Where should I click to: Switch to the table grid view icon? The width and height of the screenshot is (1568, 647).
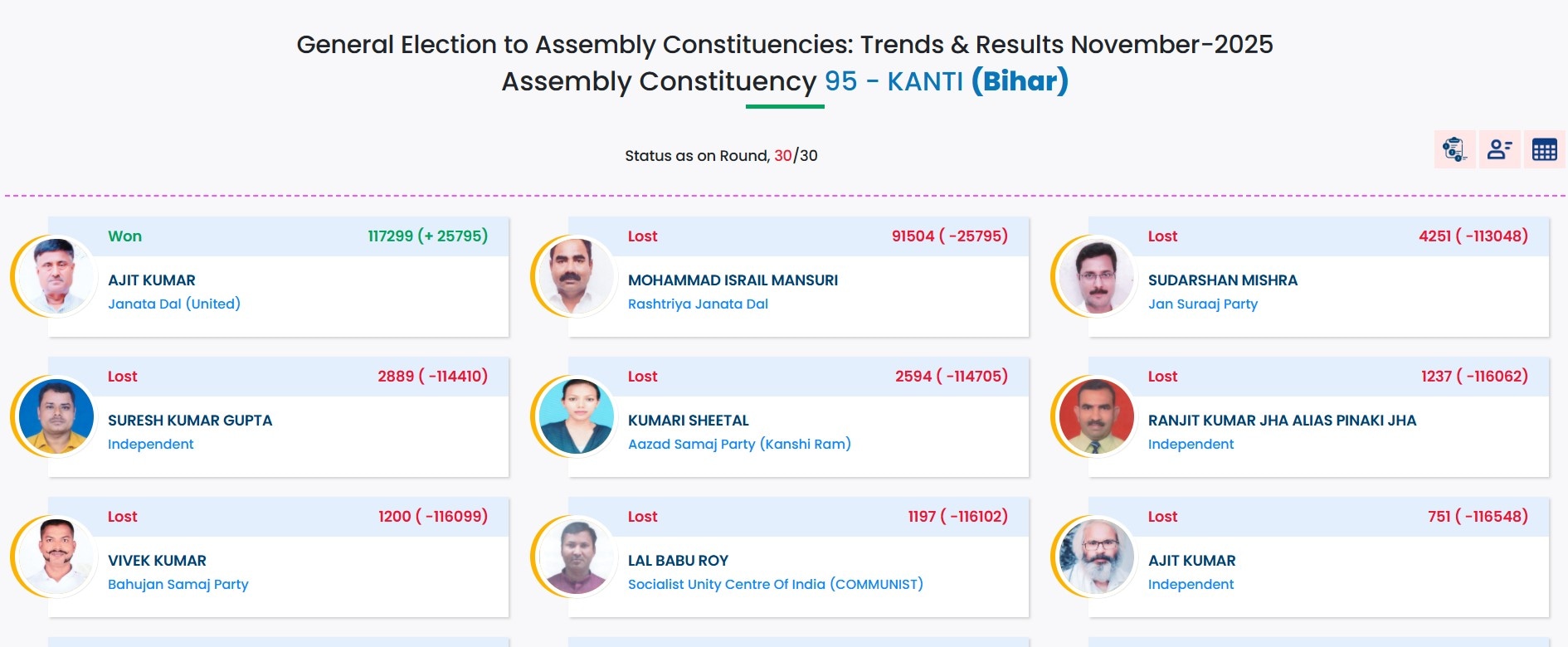pos(1544,149)
